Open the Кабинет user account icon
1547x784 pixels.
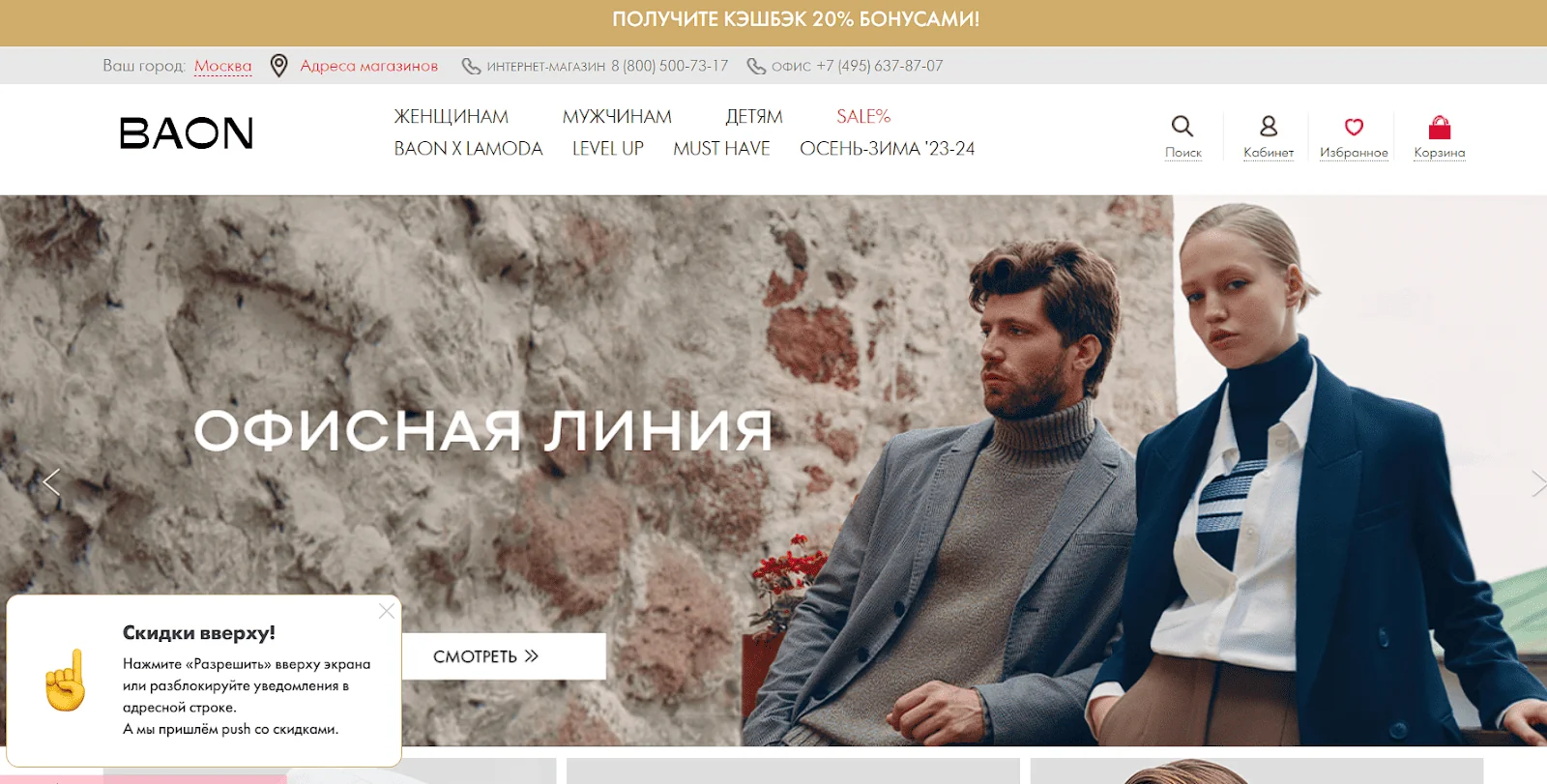pos(1269,127)
